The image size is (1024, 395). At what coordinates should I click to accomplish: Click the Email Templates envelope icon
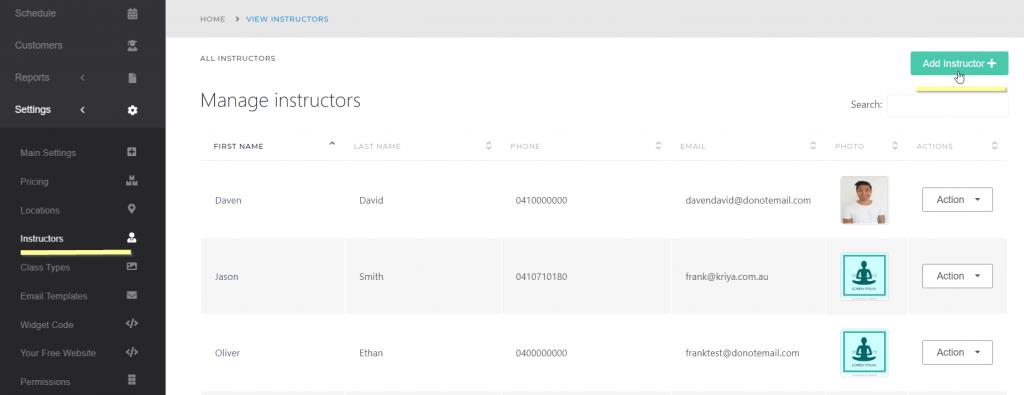point(131,295)
